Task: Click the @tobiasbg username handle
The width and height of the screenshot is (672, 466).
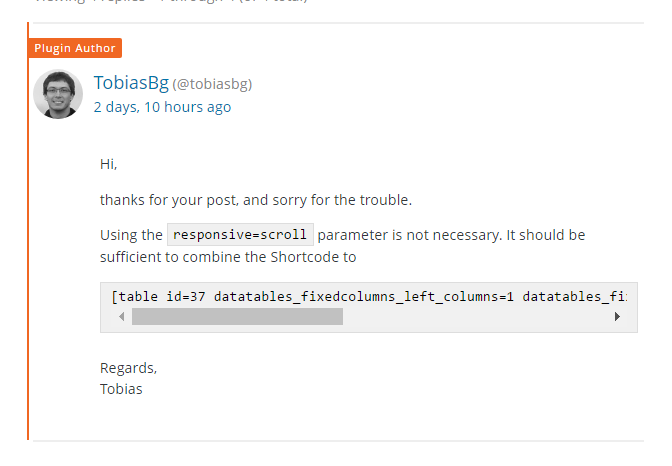Action: (212, 84)
